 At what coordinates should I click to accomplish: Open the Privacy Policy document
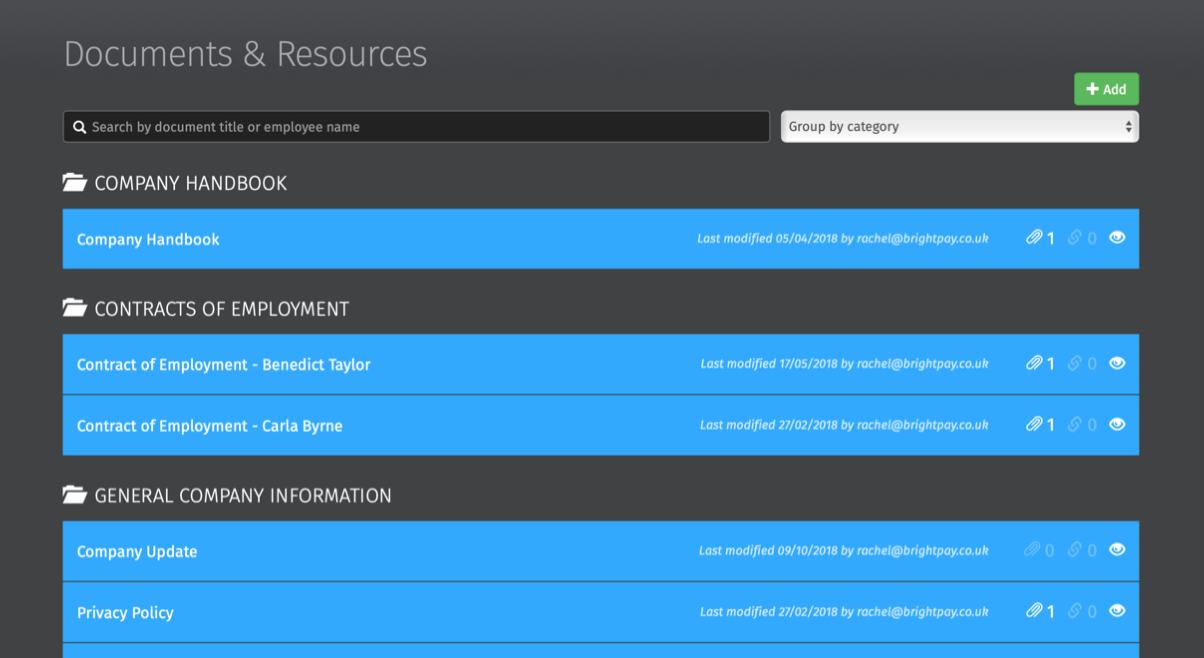[x=125, y=613]
